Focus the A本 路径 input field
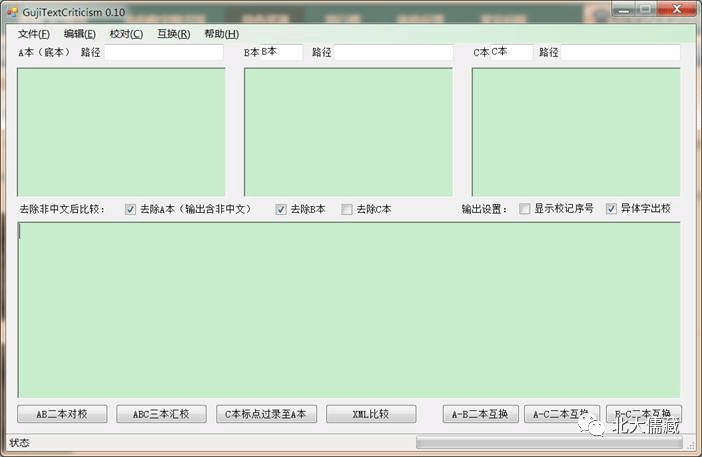The width and height of the screenshot is (702, 457). [x=164, y=53]
